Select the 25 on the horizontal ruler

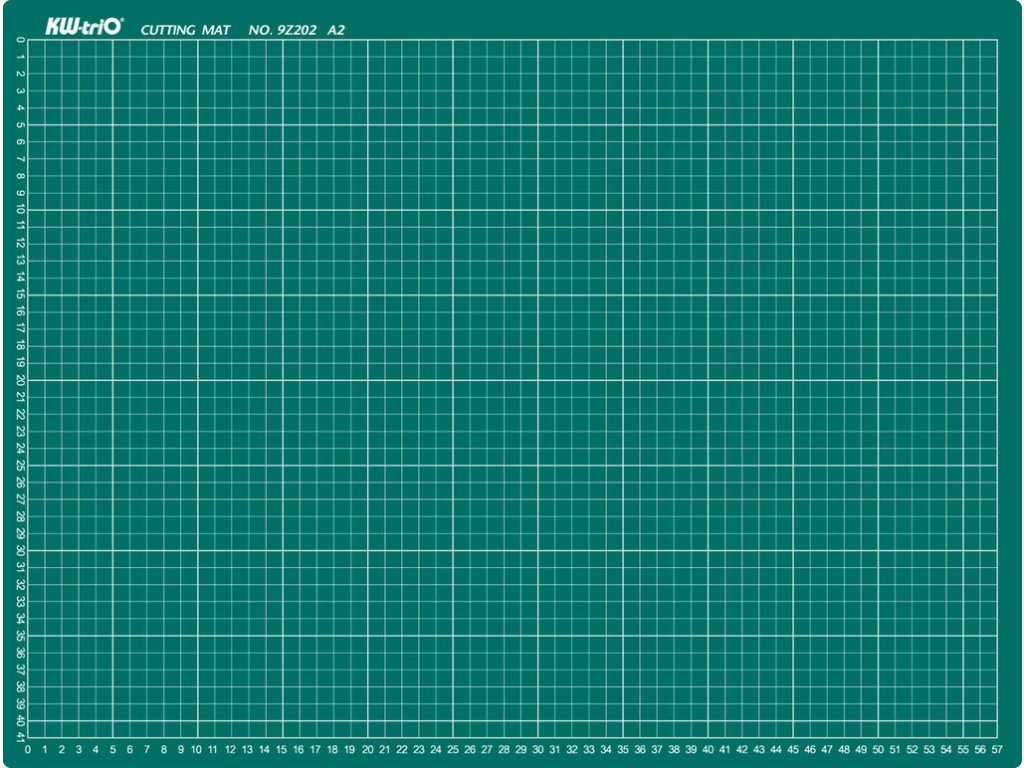pos(453,750)
